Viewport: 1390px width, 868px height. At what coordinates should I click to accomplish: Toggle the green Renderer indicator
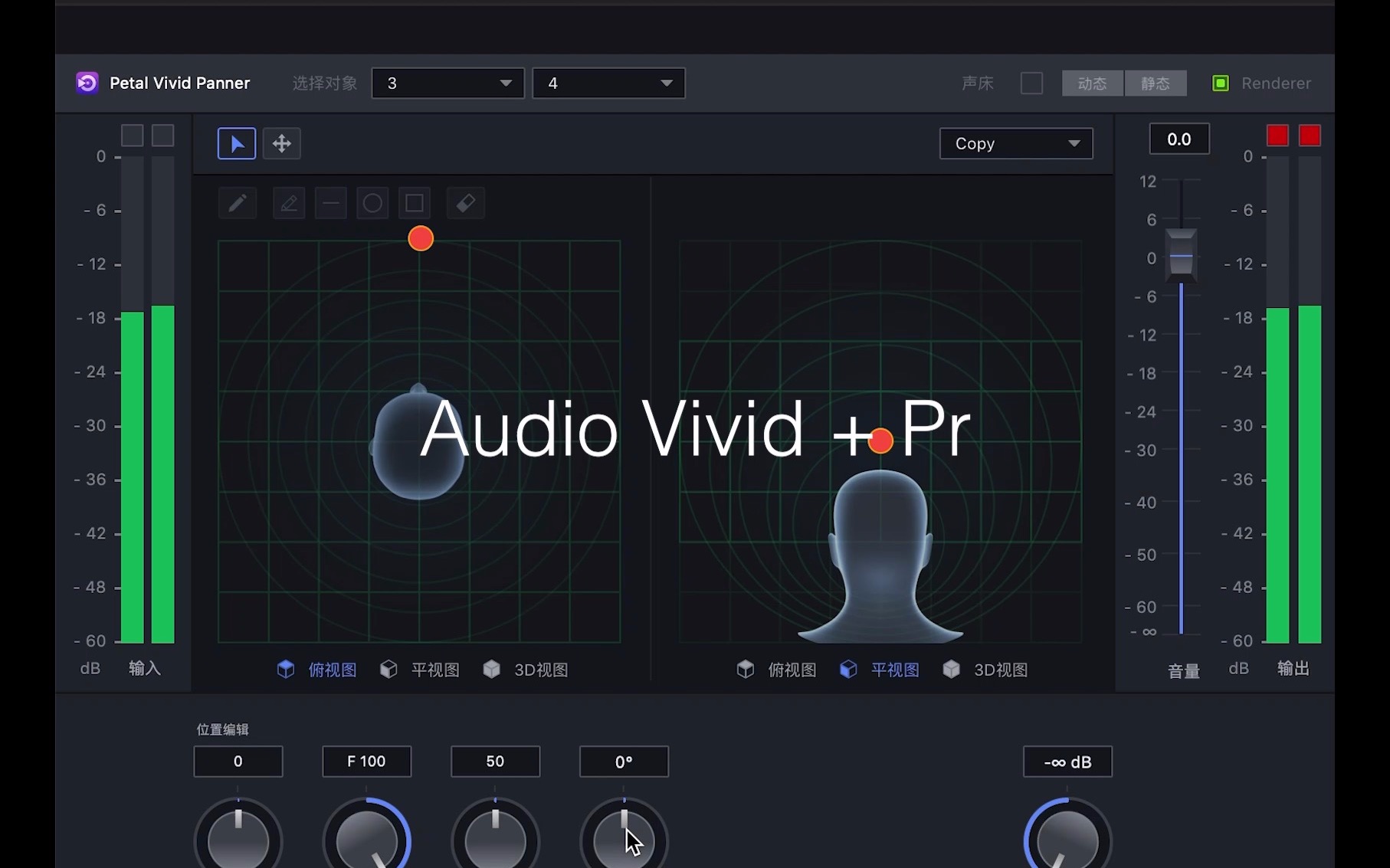coord(1221,83)
